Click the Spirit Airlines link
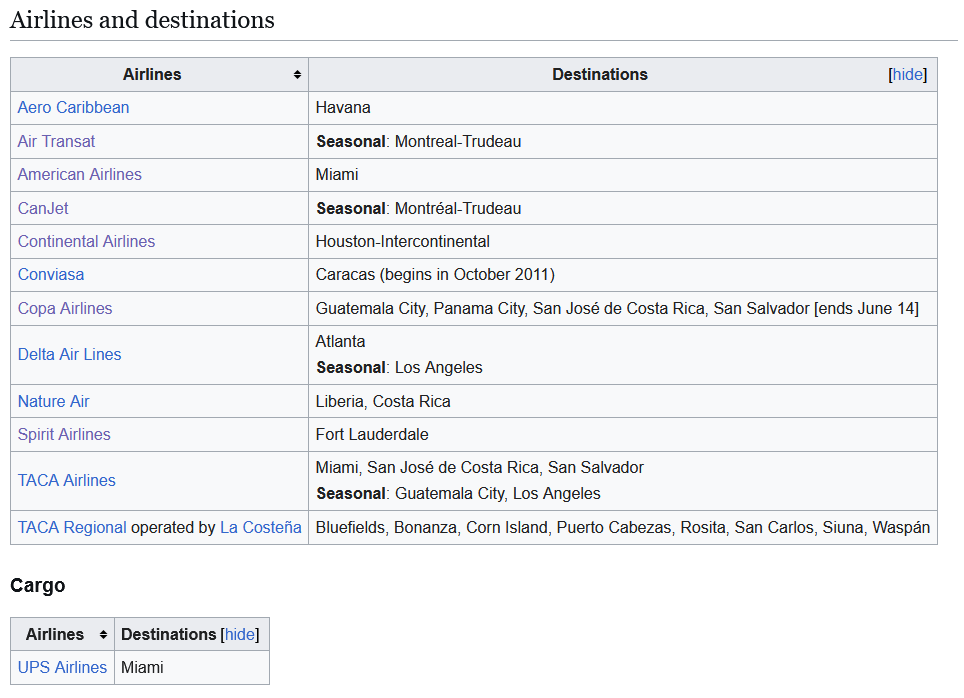964x698 pixels. point(64,435)
